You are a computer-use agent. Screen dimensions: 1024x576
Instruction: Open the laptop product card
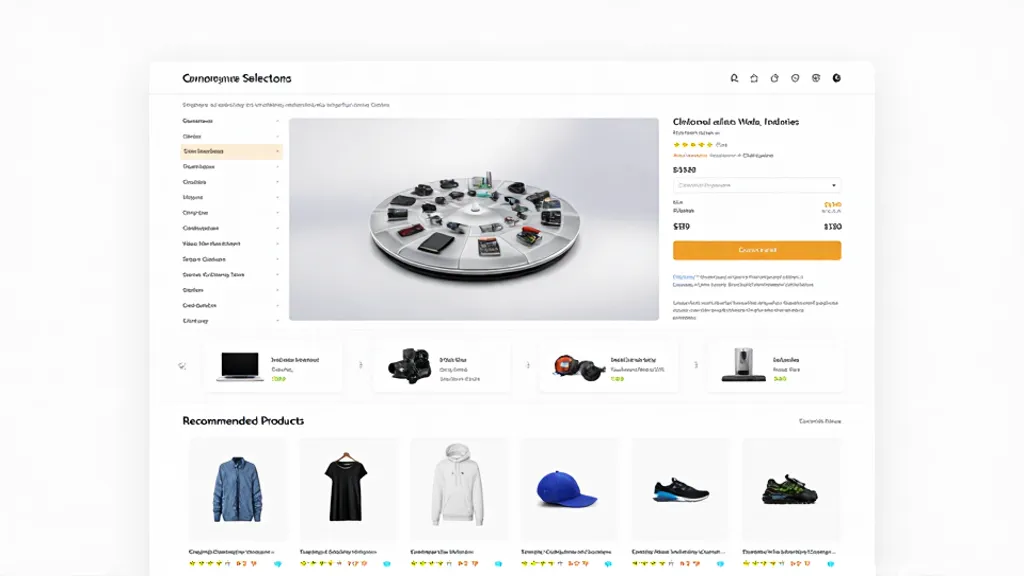coord(274,366)
